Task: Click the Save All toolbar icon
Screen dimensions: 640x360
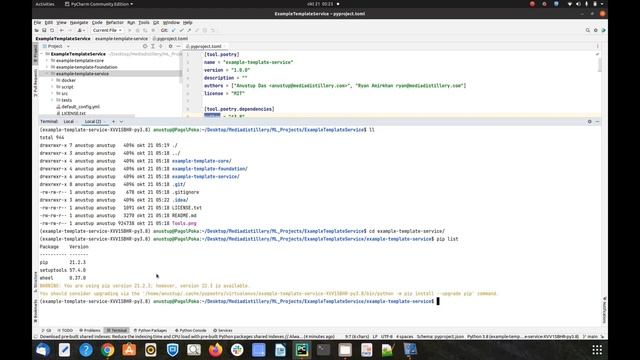Action: point(44,30)
